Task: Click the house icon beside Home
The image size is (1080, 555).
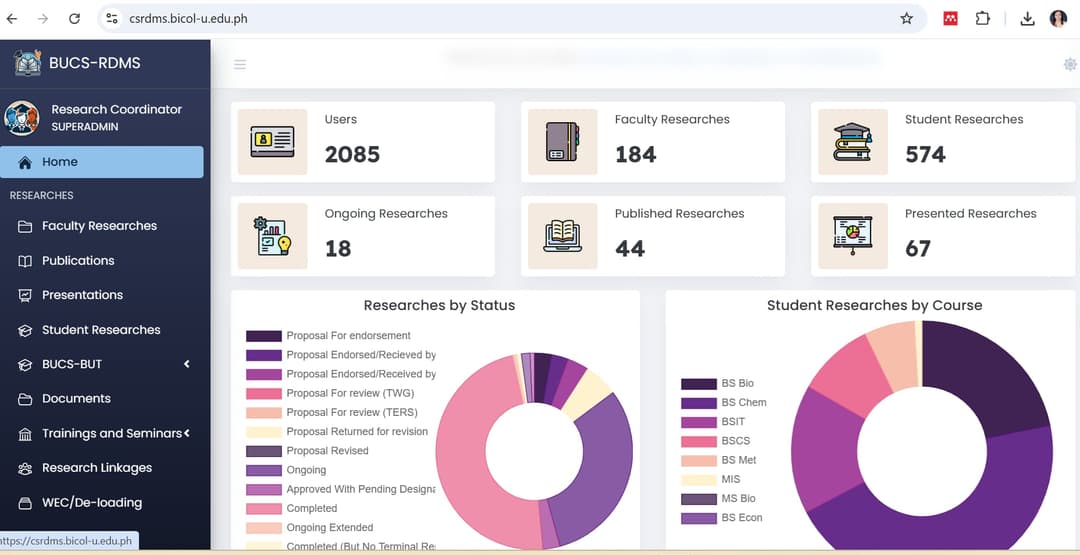Action: [x=25, y=163]
